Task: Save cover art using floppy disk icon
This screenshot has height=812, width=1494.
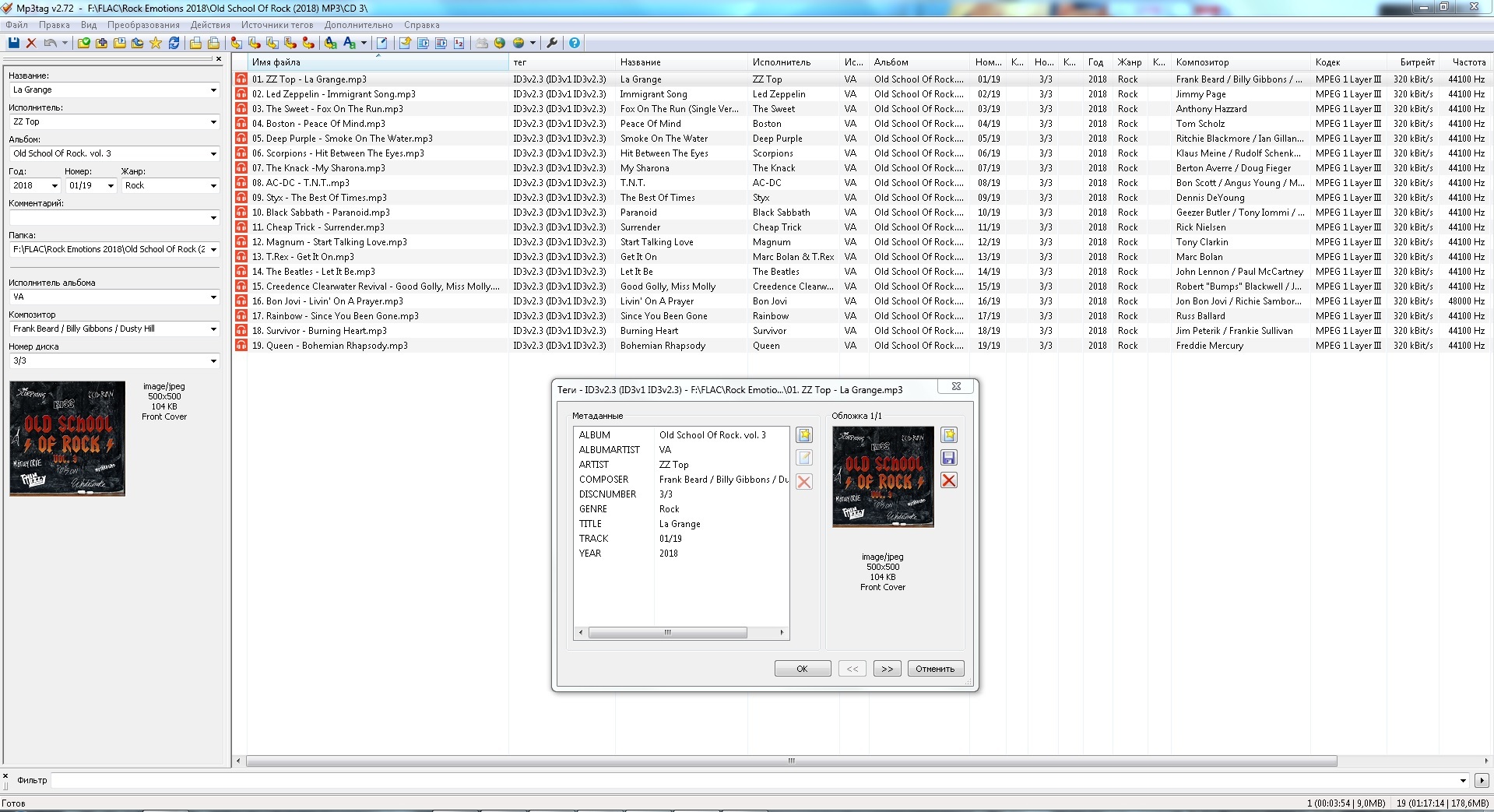Action: coord(948,458)
